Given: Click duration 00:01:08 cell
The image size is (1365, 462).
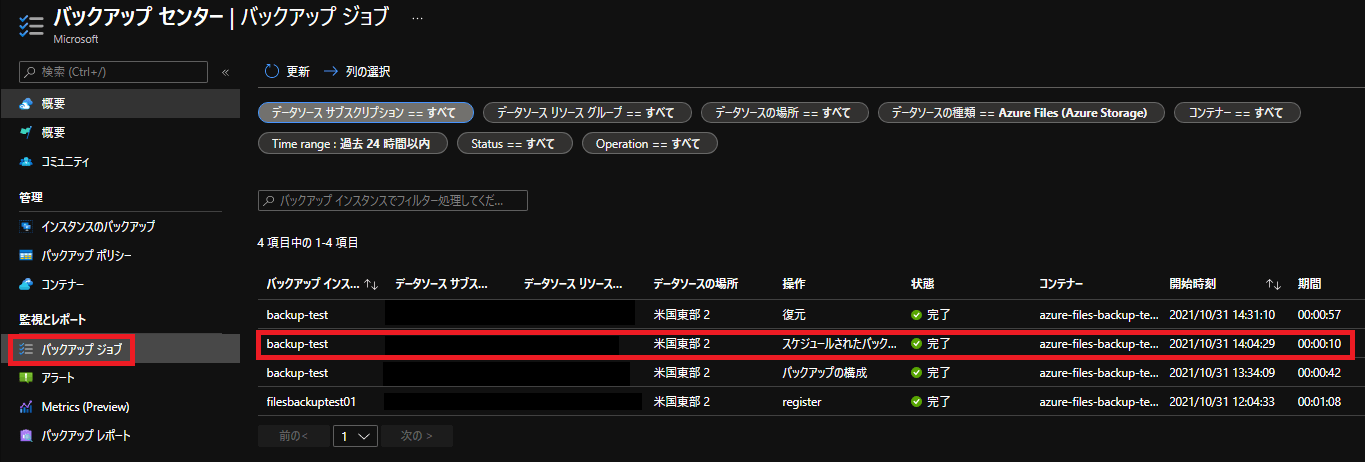Looking at the screenshot, I should [x=1321, y=402].
